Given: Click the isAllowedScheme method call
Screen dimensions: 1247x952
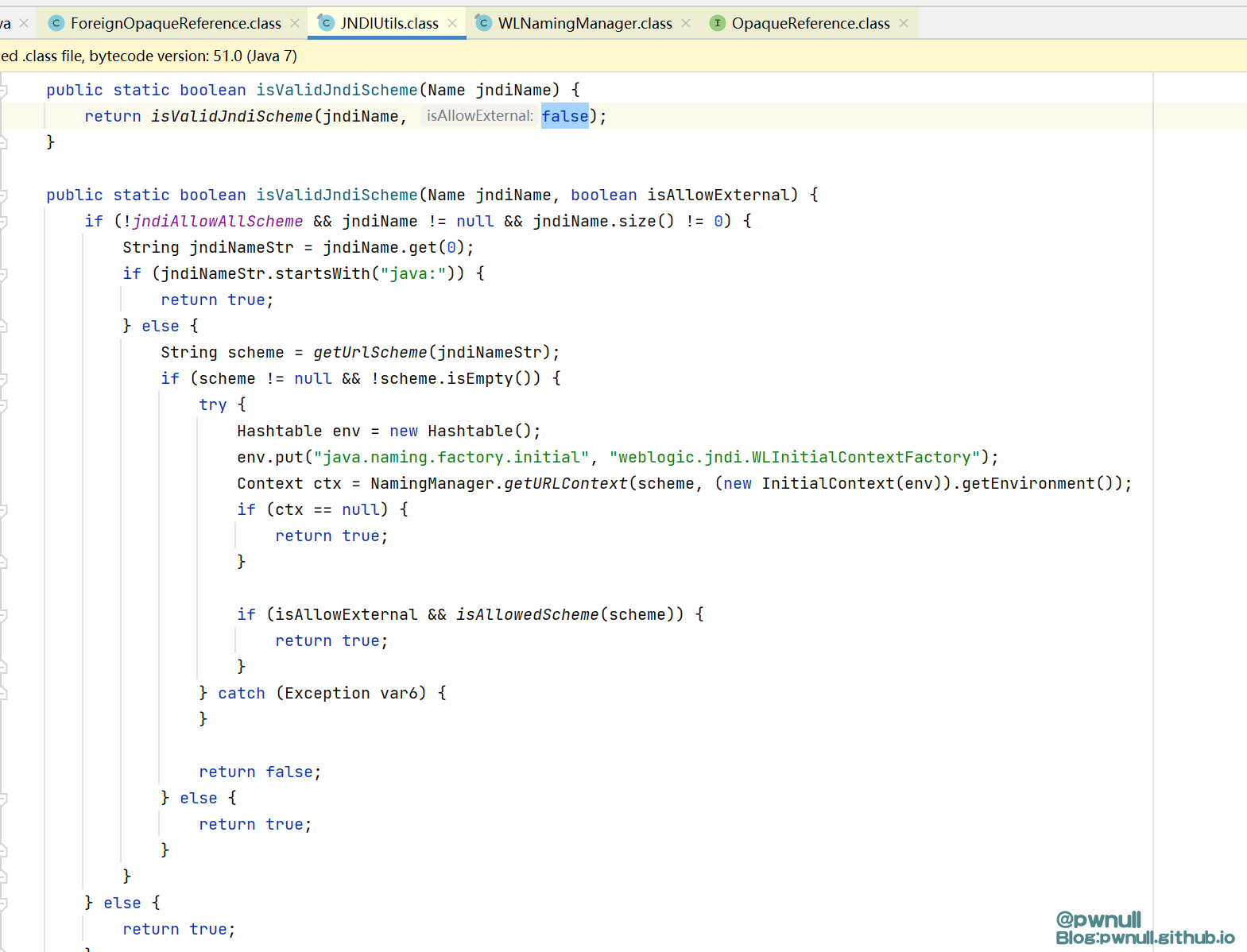Looking at the screenshot, I should [x=528, y=614].
